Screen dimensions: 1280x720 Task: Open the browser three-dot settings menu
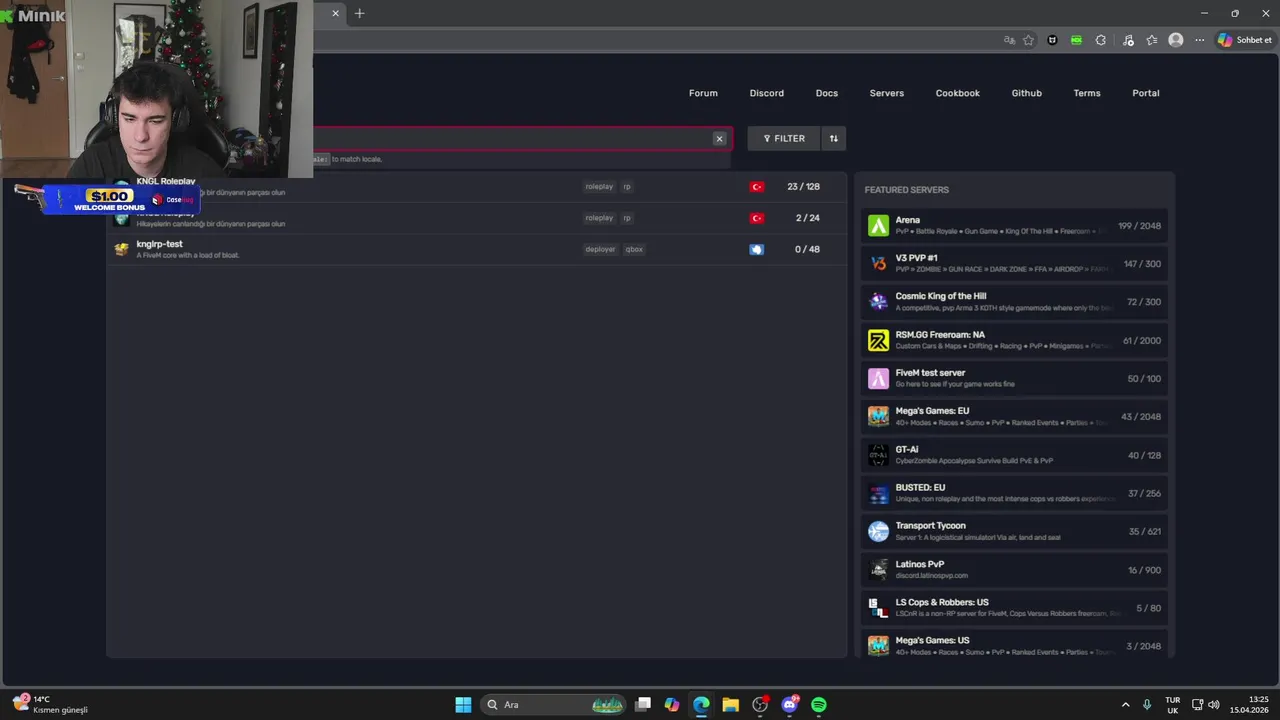tap(1199, 40)
